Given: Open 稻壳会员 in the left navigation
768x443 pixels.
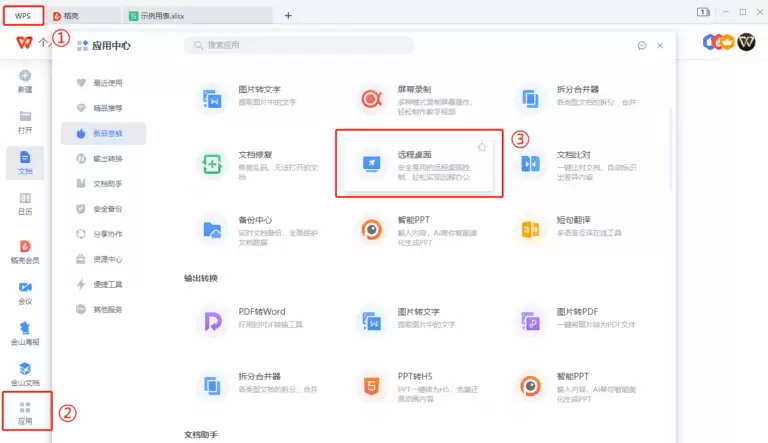Looking at the screenshot, I should point(25,252).
